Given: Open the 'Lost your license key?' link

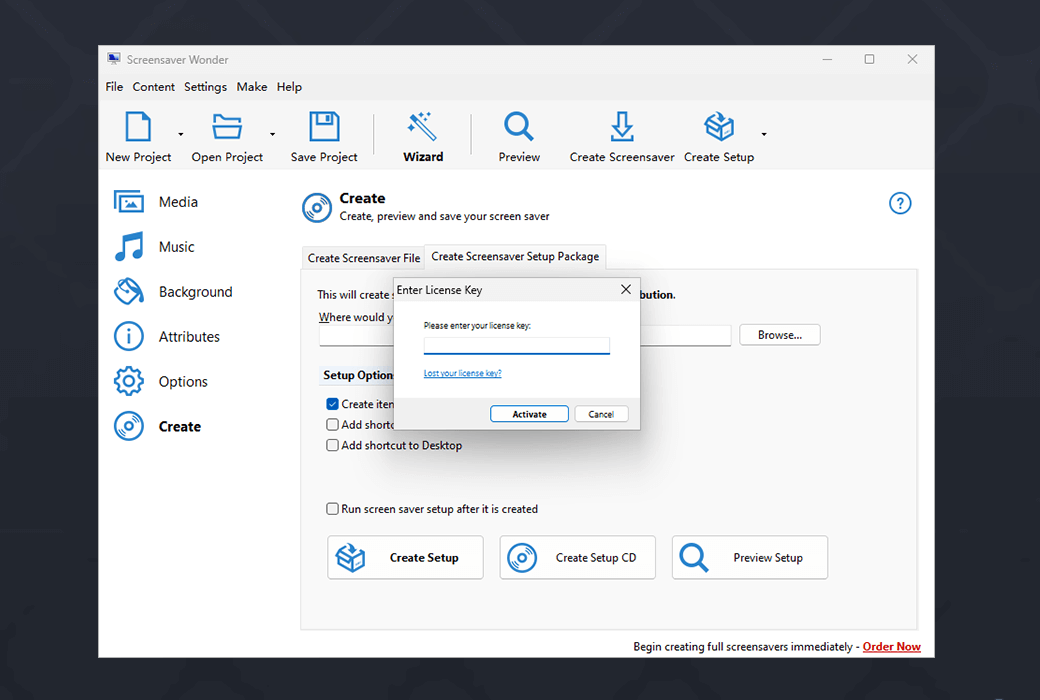Looking at the screenshot, I should click(x=462, y=374).
